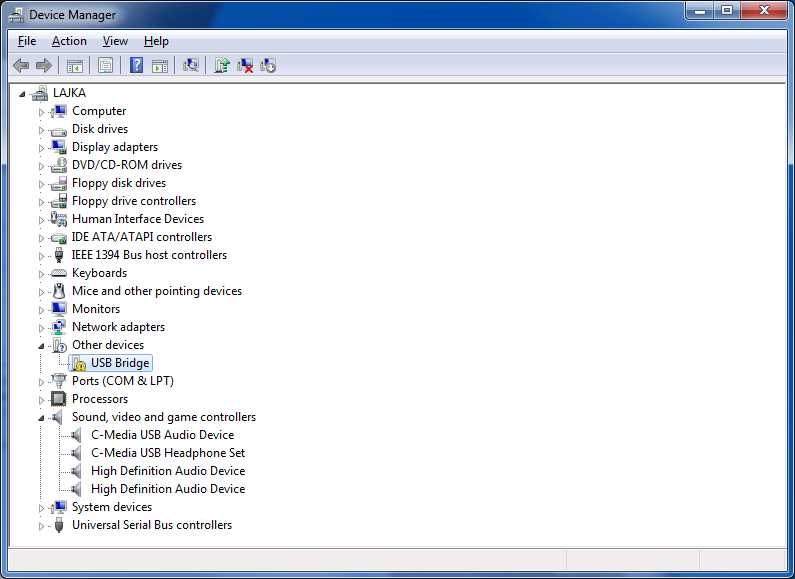
Task: Click the IEEE 1394 Bus host controllers icon
Action: coord(59,255)
